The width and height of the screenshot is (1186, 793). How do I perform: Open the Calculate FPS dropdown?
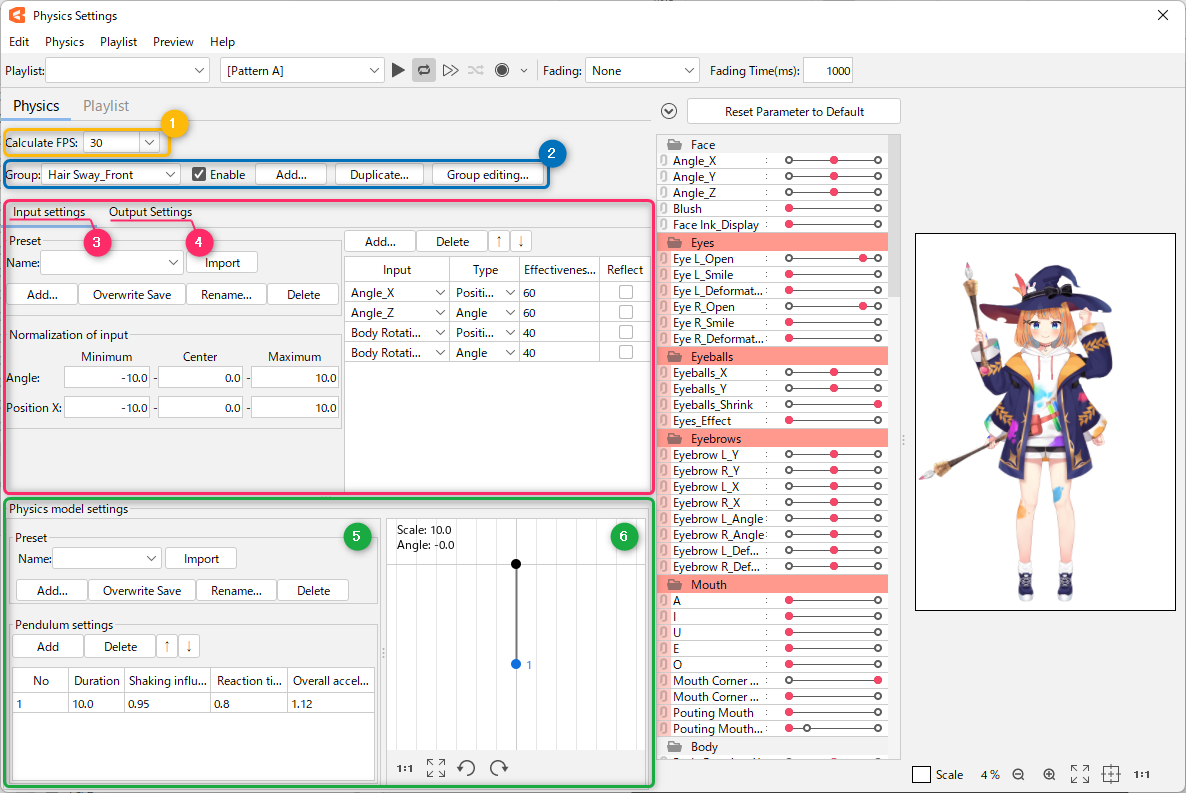[x=149, y=143]
